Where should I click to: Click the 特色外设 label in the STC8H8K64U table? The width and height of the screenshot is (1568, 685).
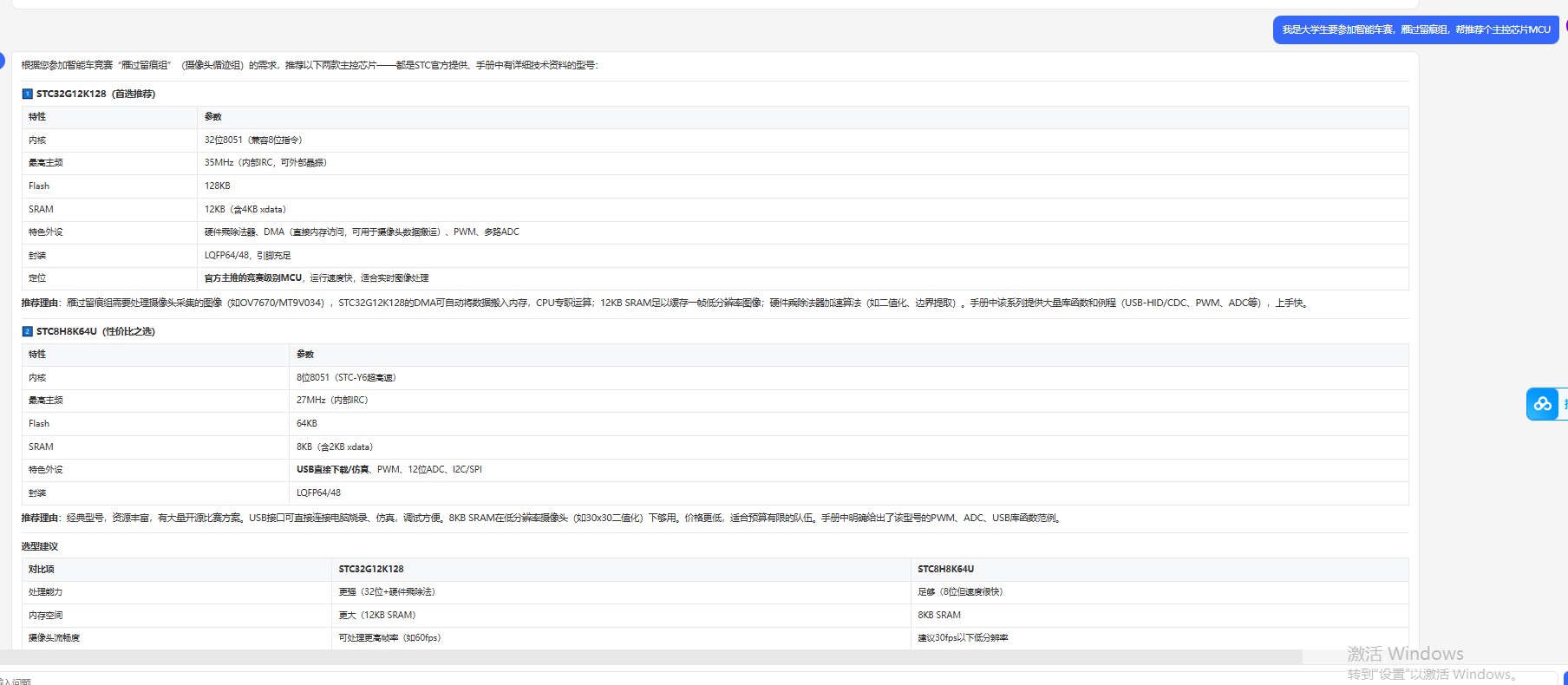click(x=46, y=469)
